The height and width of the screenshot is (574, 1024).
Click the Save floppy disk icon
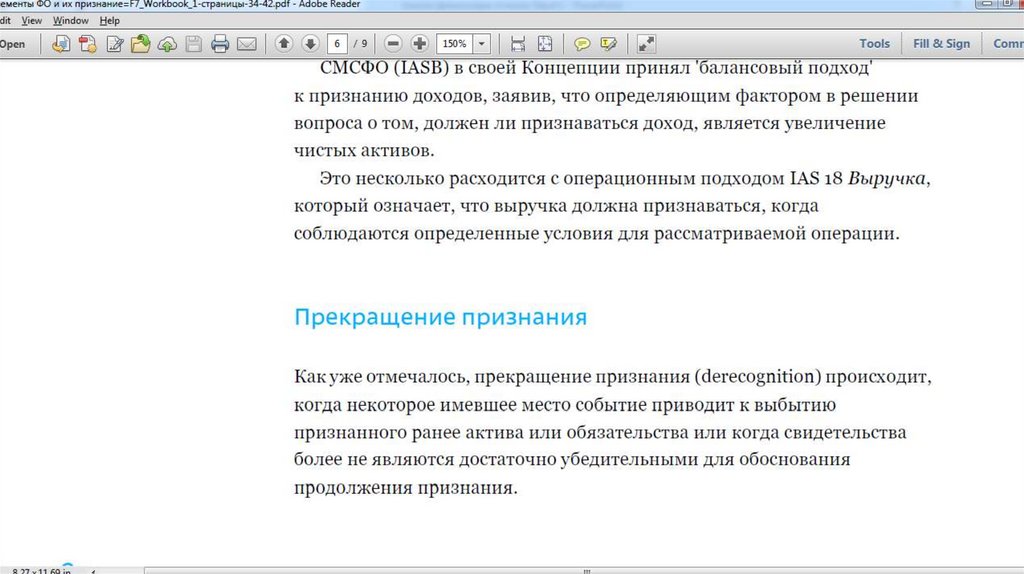click(193, 44)
